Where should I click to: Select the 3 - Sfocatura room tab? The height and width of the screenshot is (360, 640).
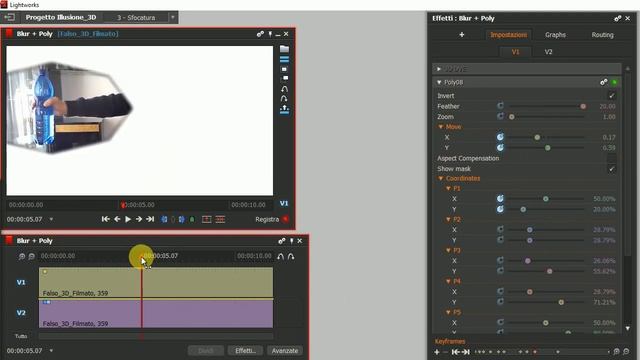point(136,18)
